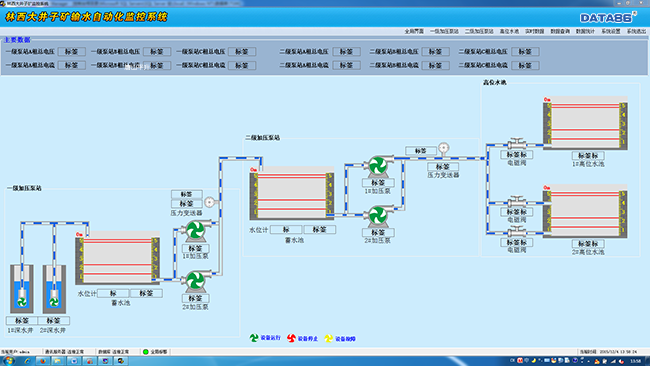
Task: Click the 1#加压泵 pump in 二级加压泵站
Action: (x=378, y=166)
